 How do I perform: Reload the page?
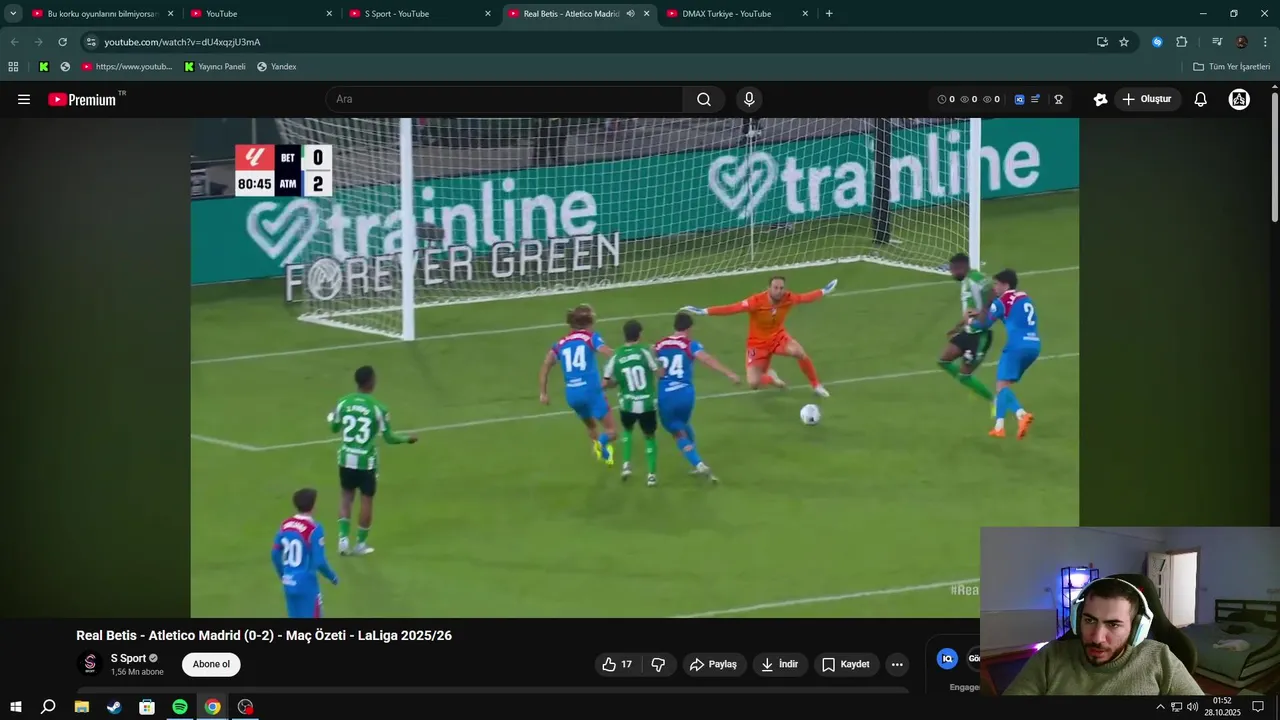(x=62, y=42)
